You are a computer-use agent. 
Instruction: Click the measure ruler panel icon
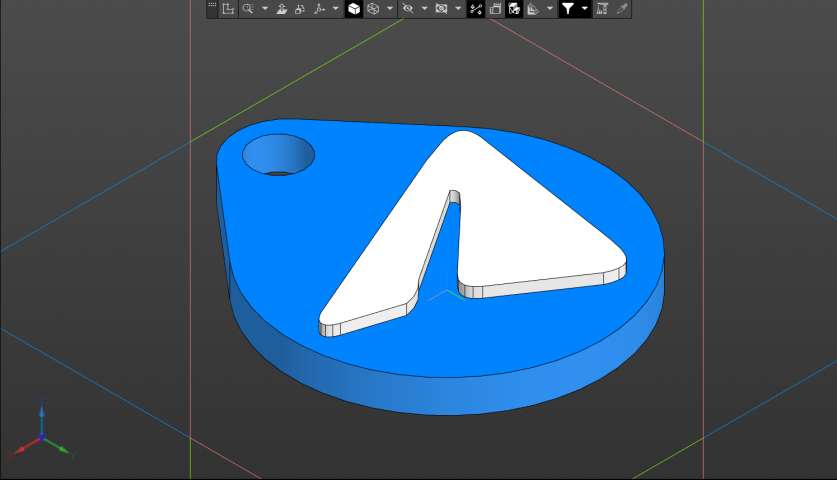pos(603,9)
